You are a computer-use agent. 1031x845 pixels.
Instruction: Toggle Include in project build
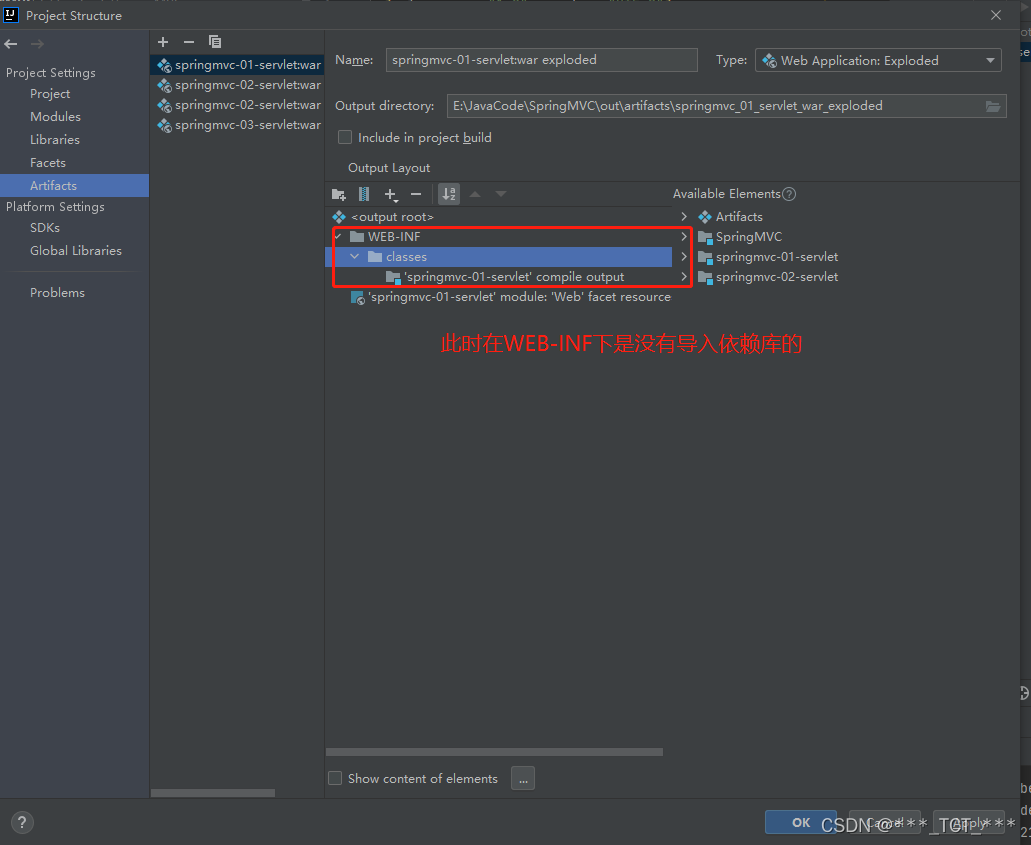click(x=345, y=137)
